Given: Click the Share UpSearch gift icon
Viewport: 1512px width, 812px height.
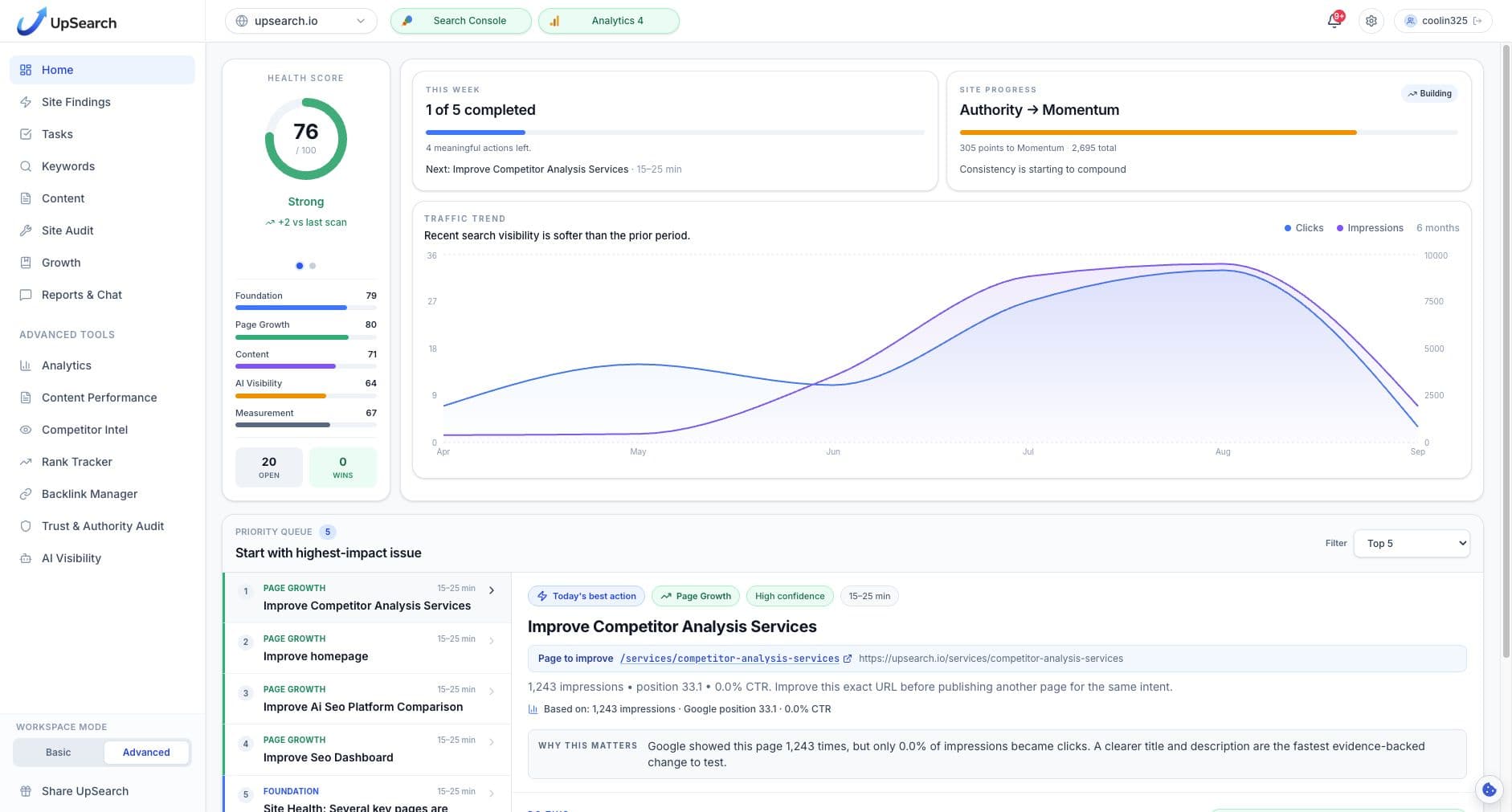Looking at the screenshot, I should pos(26,791).
